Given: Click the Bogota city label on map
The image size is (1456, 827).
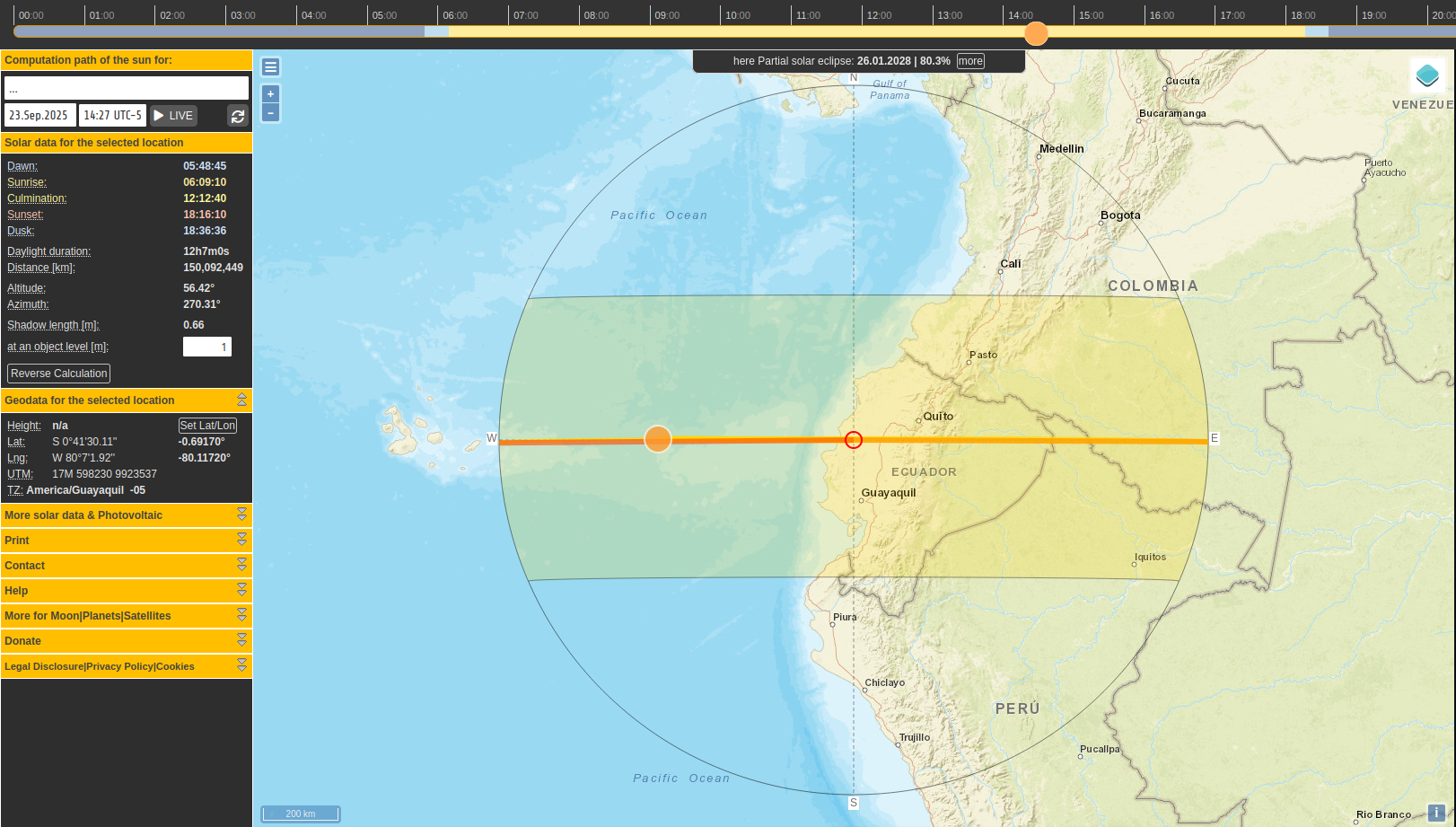Looking at the screenshot, I should [x=1120, y=216].
